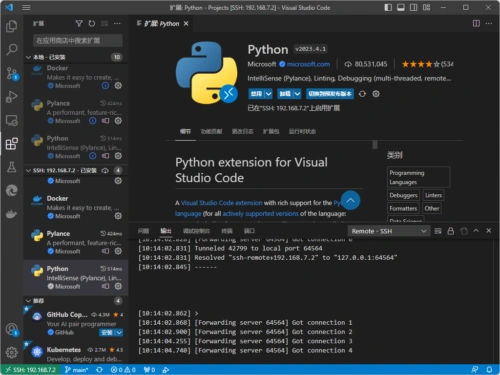
Task: Click the sync icon beside pre-release button
Action: tap(362, 94)
